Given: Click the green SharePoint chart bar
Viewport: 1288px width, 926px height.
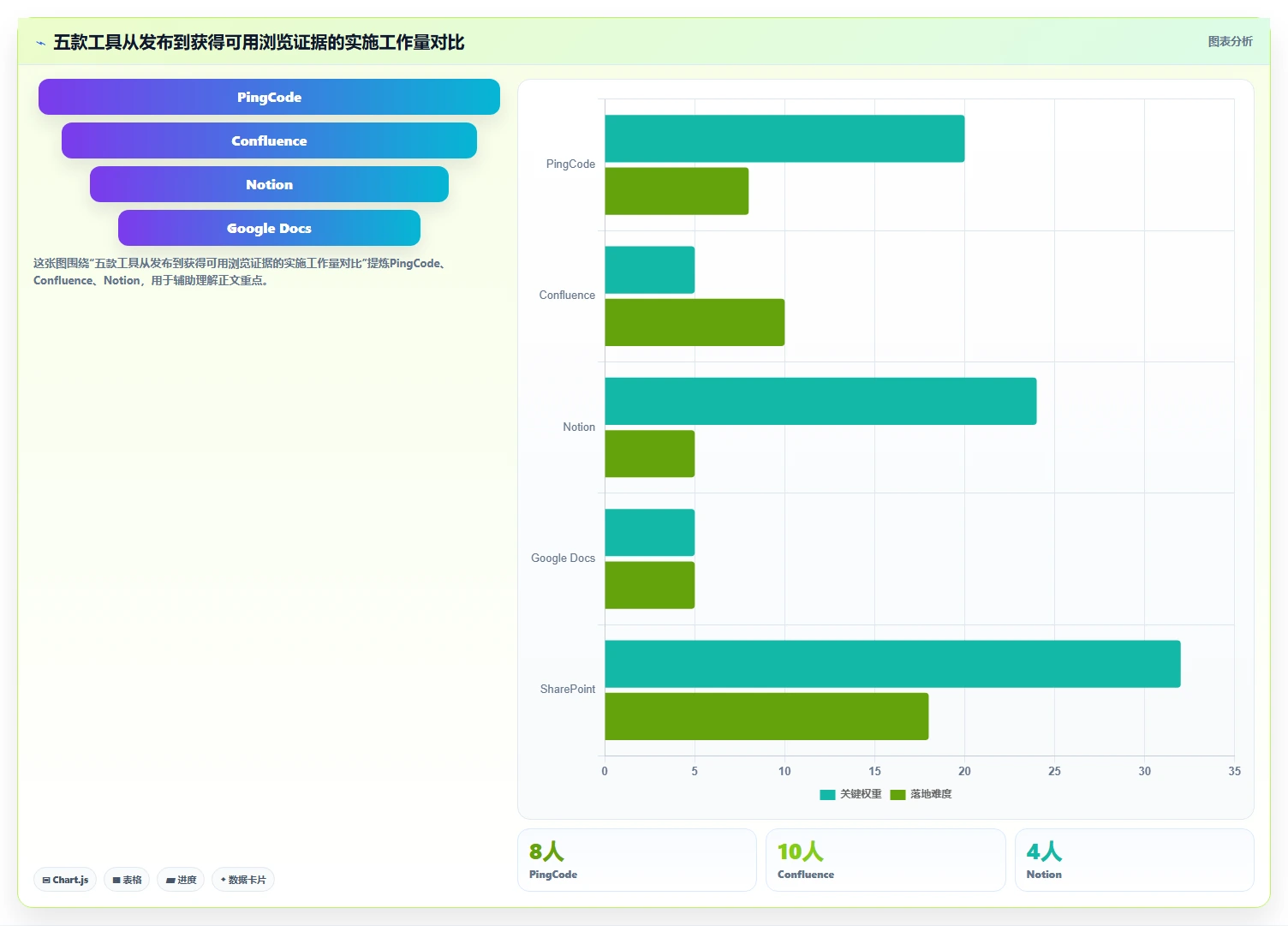Looking at the screenshot, I should click(766, 716).
